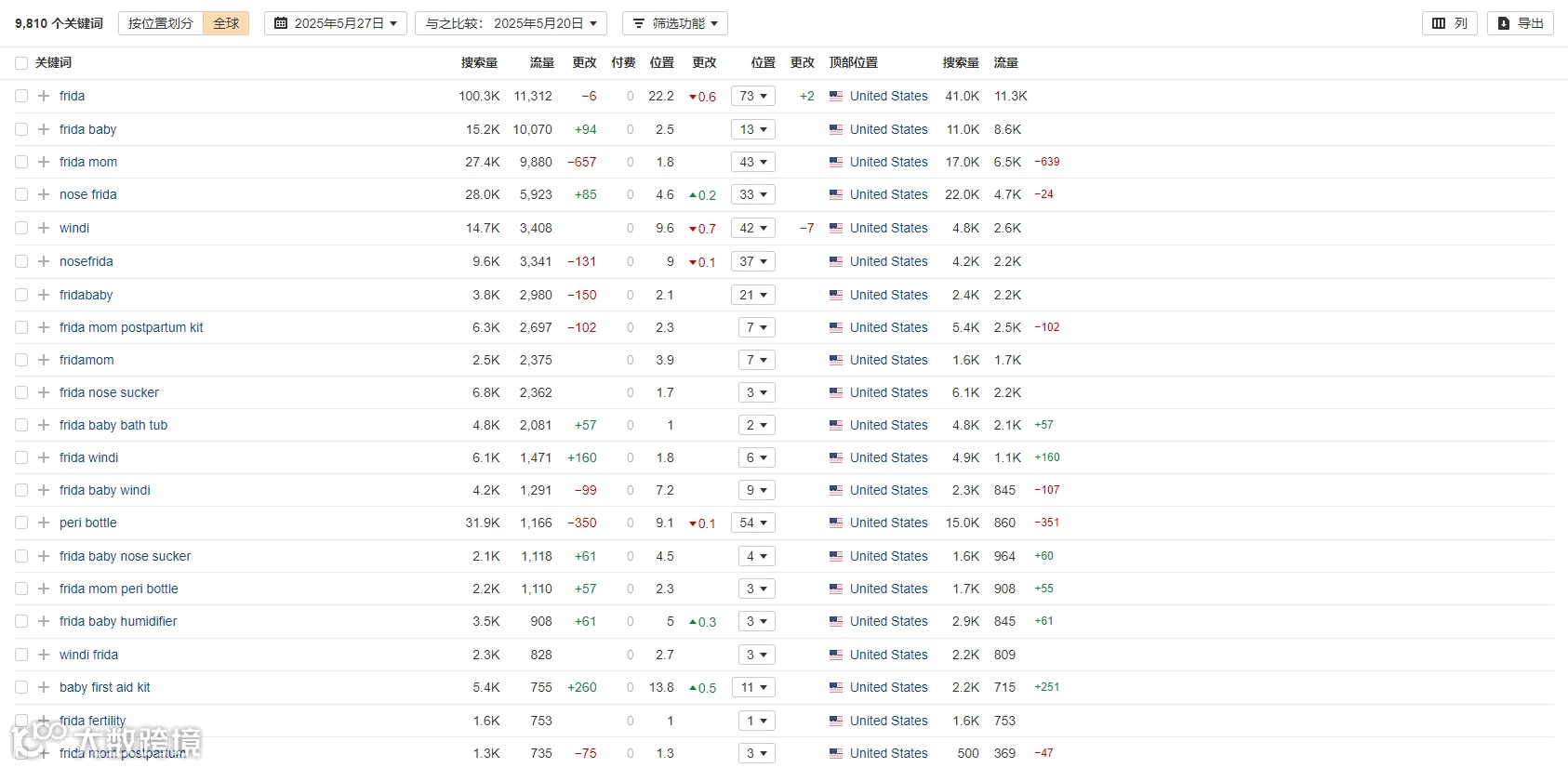The image size is (1568, 768).
Task: Click the US flag in frida fertility row
Action: (836, 721)
